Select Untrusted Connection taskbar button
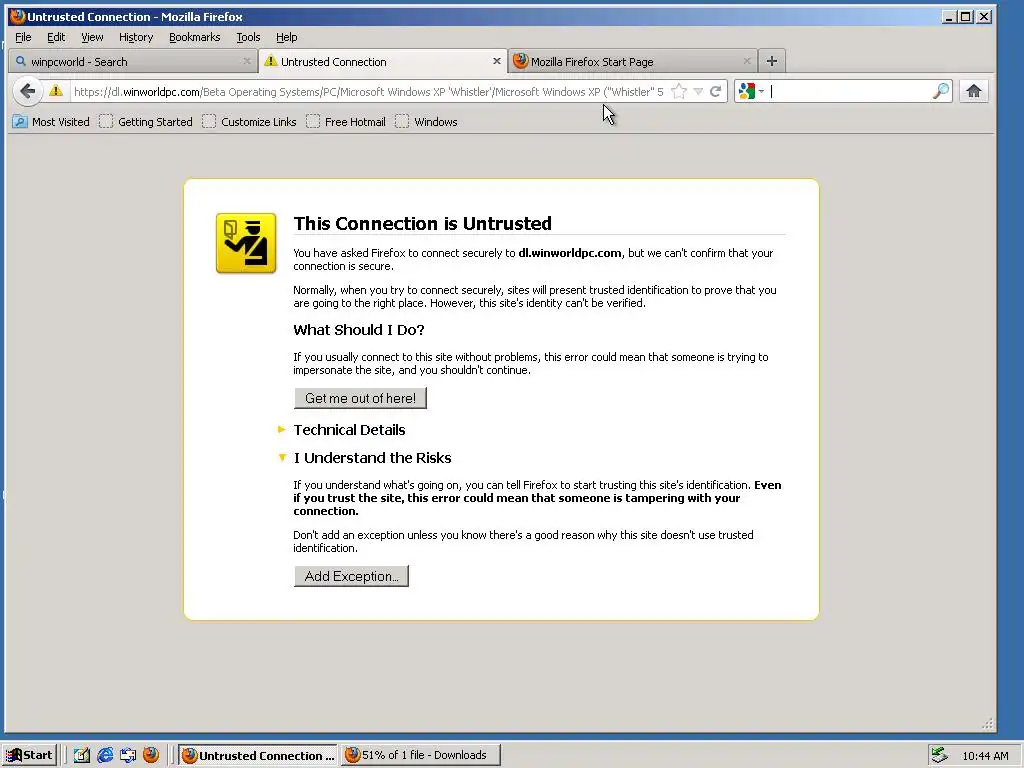The height and width of the screenshot is (768, 1024). tap(258, 755)
